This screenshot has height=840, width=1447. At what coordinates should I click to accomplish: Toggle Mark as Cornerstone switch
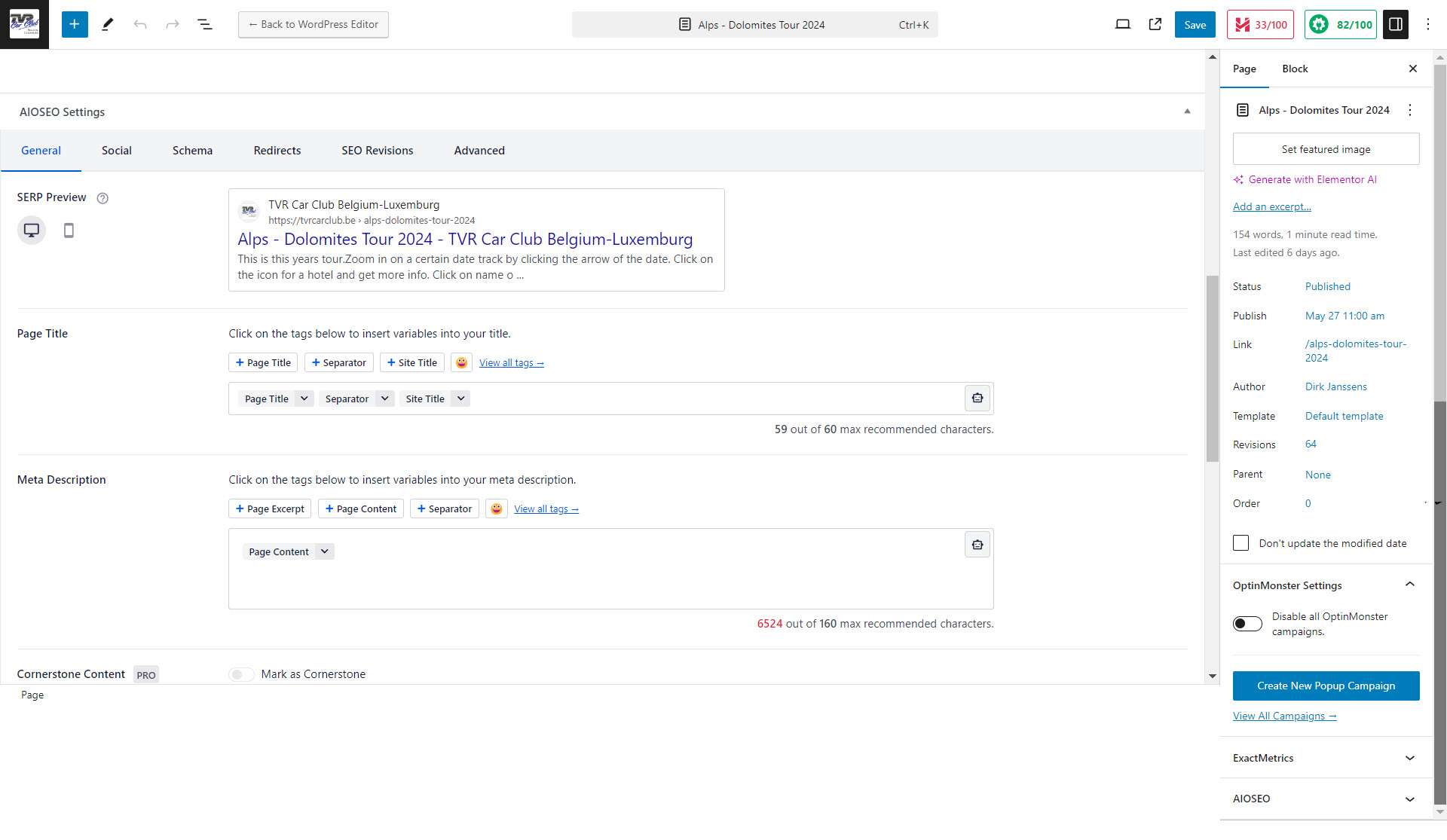241,674
